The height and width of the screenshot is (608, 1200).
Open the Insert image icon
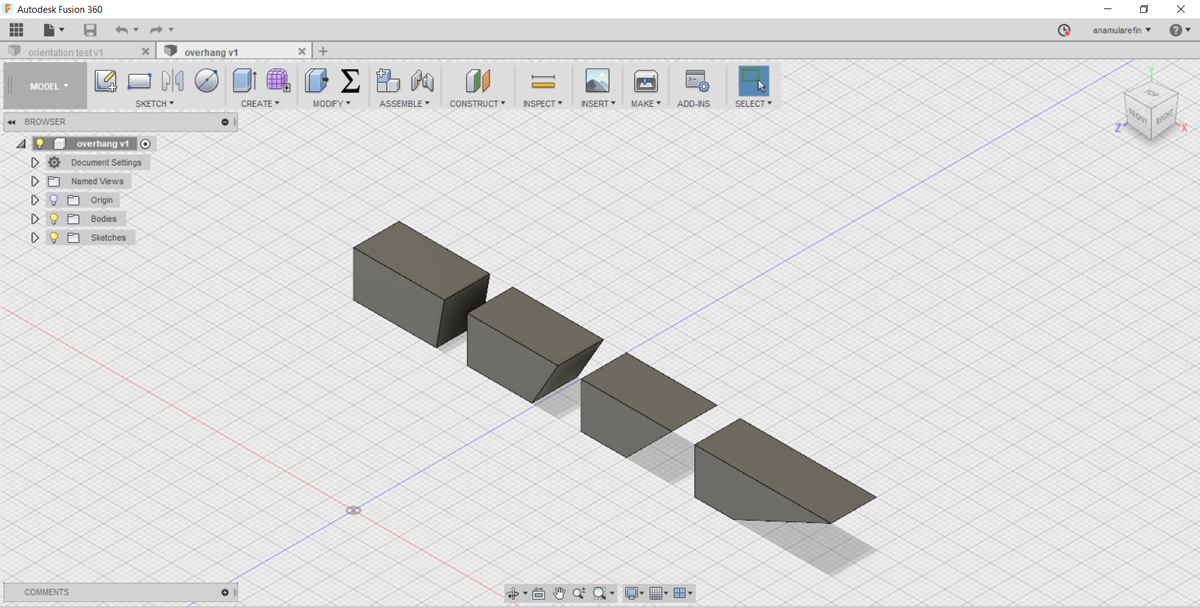pyautogui.click(x=597, y=81)
